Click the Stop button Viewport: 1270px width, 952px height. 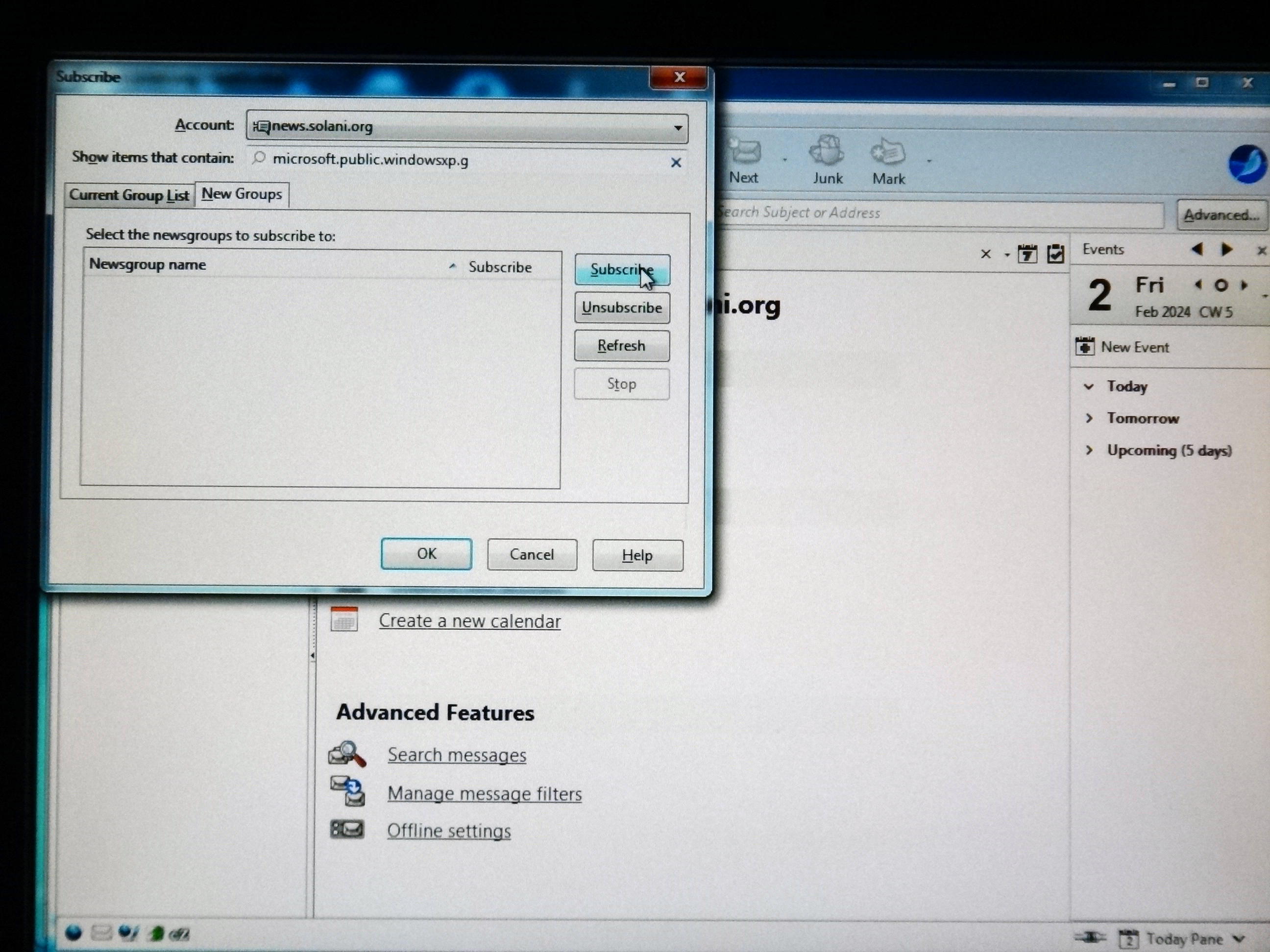[622, 384]
